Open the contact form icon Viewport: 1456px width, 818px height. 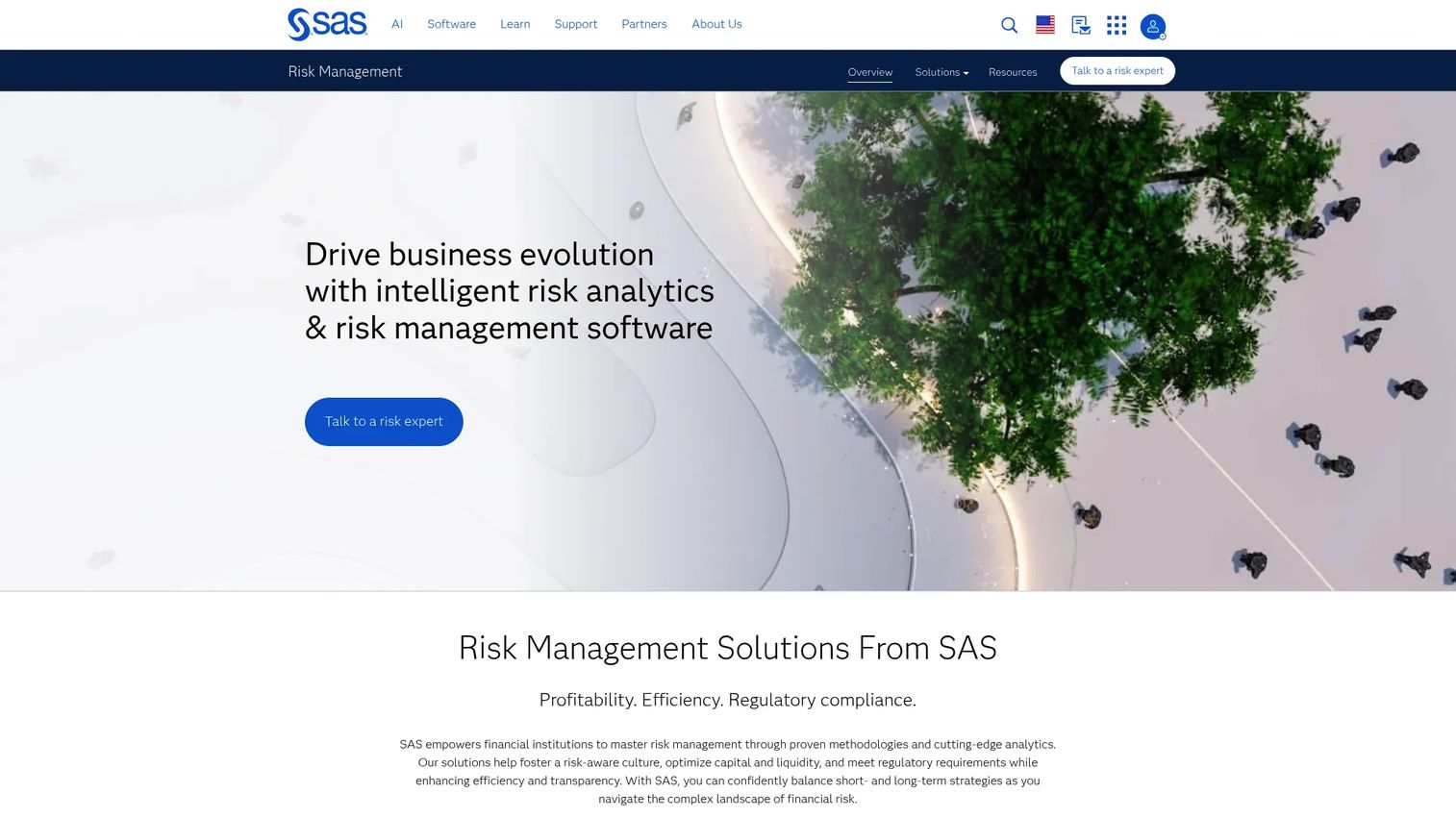tap(1081, 25)
